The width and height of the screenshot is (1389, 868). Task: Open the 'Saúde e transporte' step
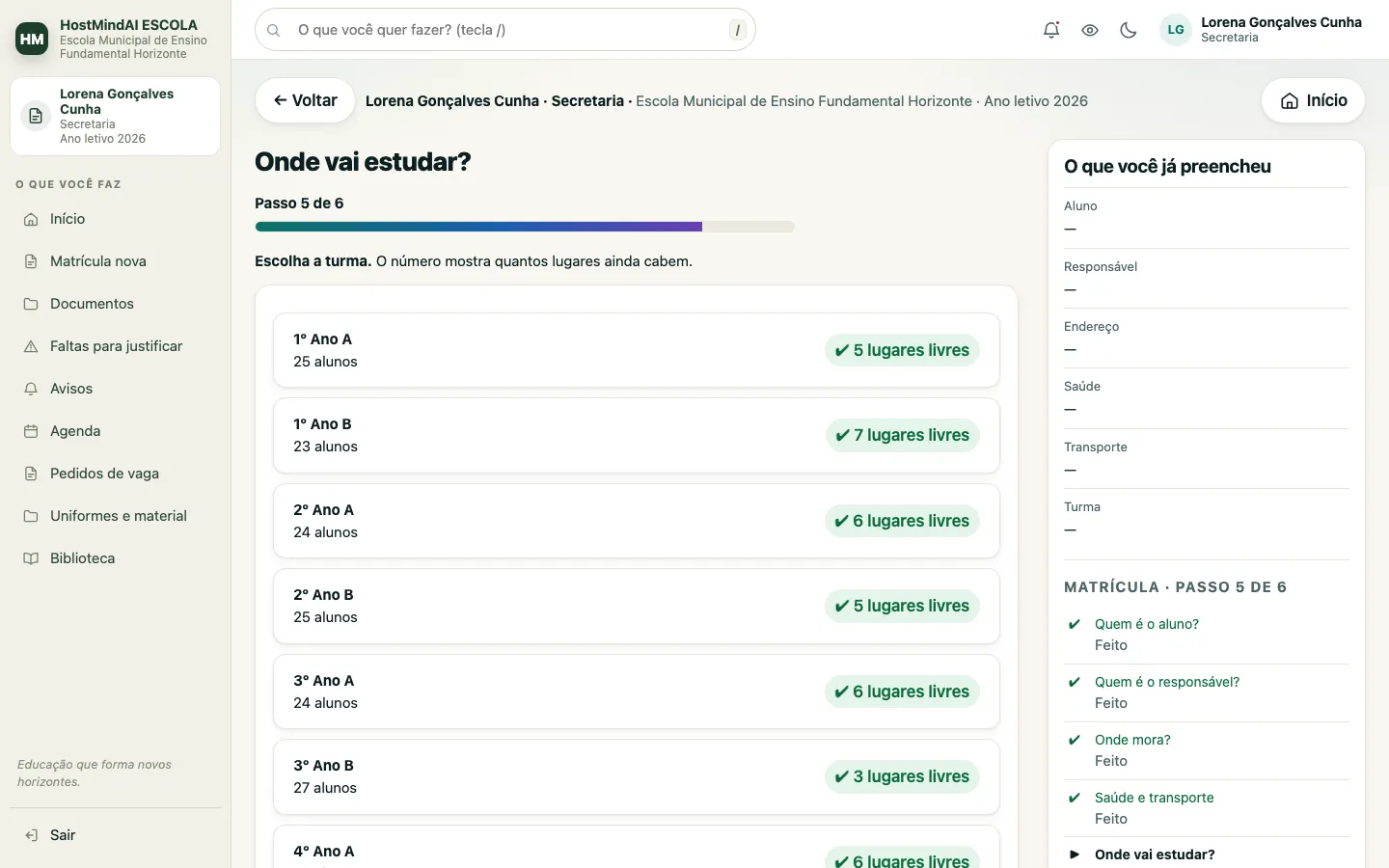pos(1206,808)
